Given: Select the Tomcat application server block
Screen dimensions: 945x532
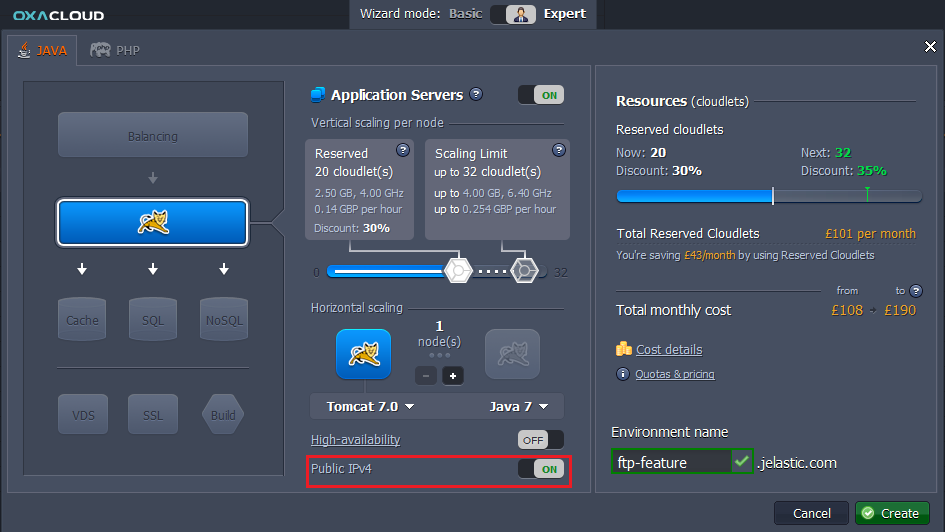Looking at the screenshot, I should pos(152,222).
